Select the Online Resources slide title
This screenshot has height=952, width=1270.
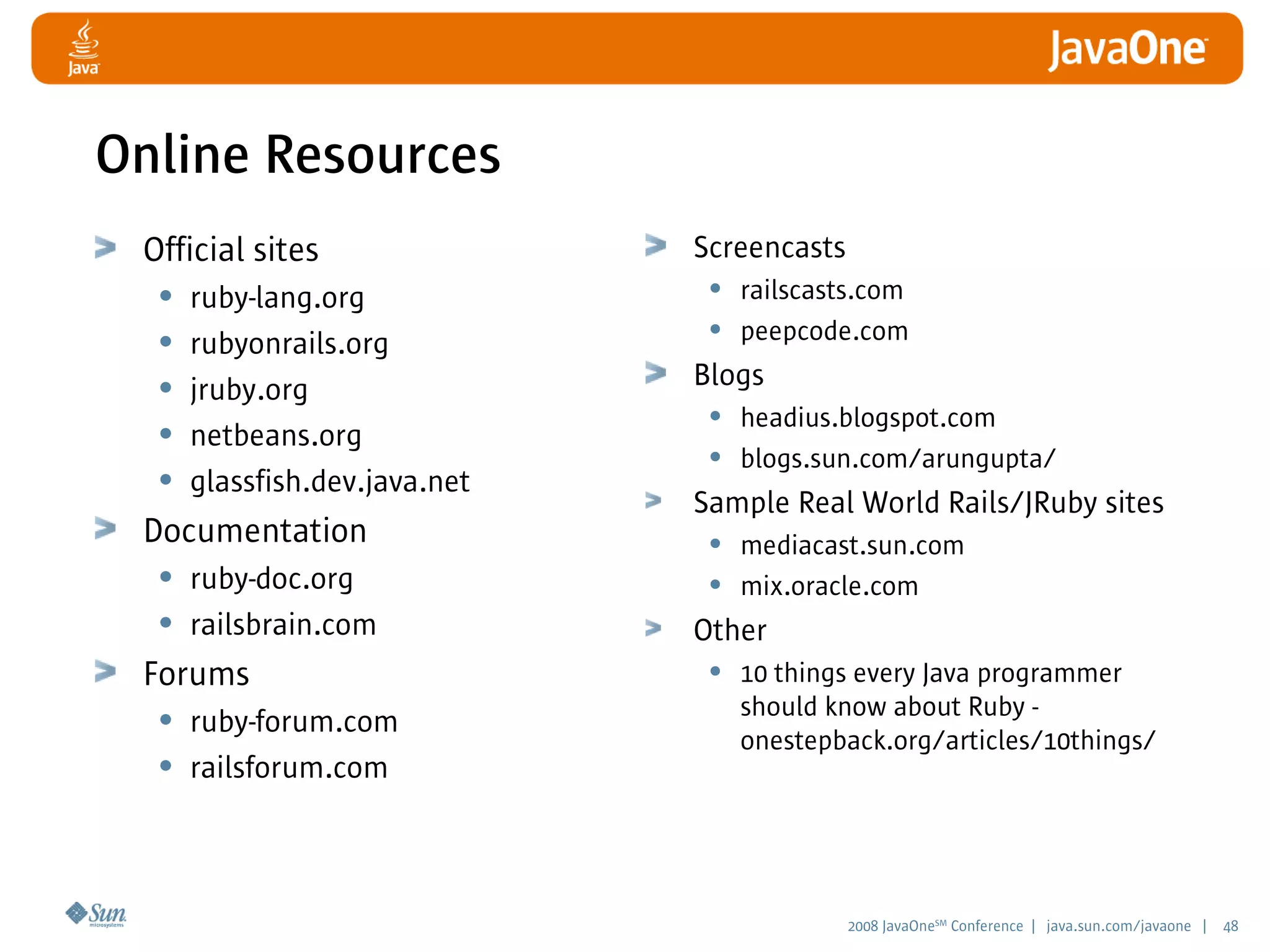298,154
